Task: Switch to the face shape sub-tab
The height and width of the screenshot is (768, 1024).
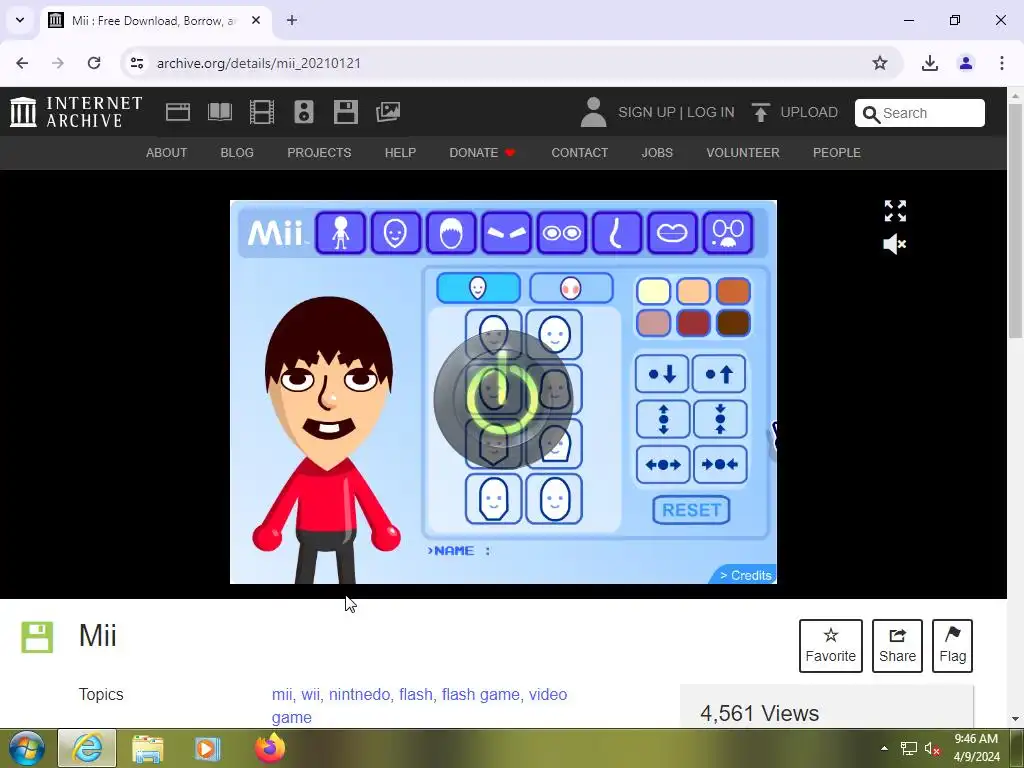Action: [478, 288]
